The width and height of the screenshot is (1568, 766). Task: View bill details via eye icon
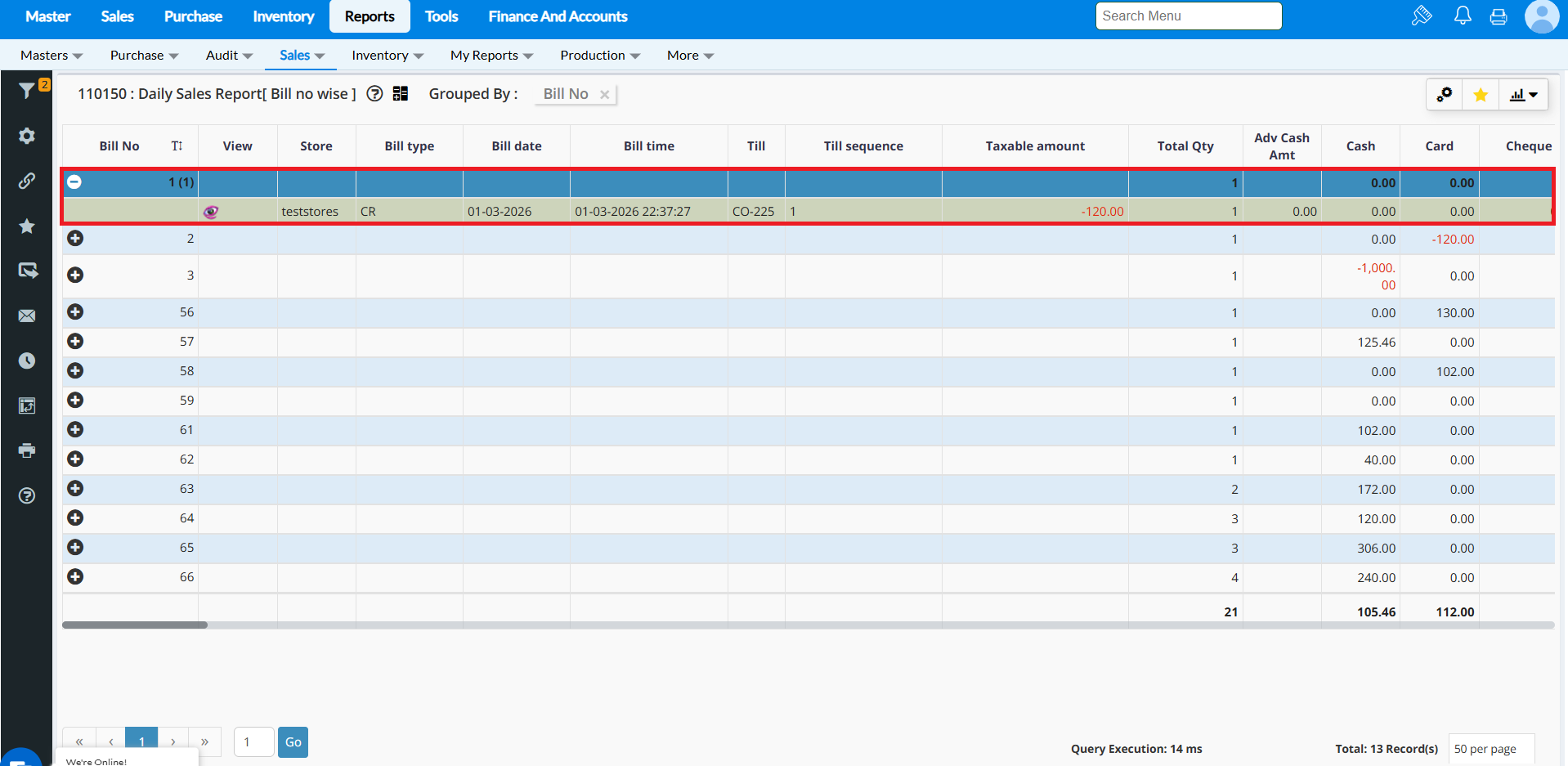click(211, 212)
